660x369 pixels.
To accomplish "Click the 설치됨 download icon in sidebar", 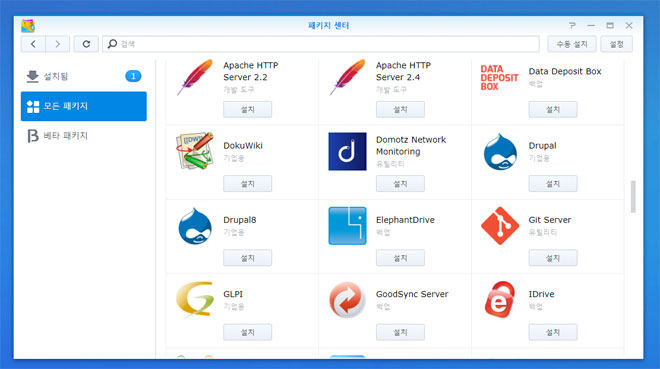I will 32,76.
